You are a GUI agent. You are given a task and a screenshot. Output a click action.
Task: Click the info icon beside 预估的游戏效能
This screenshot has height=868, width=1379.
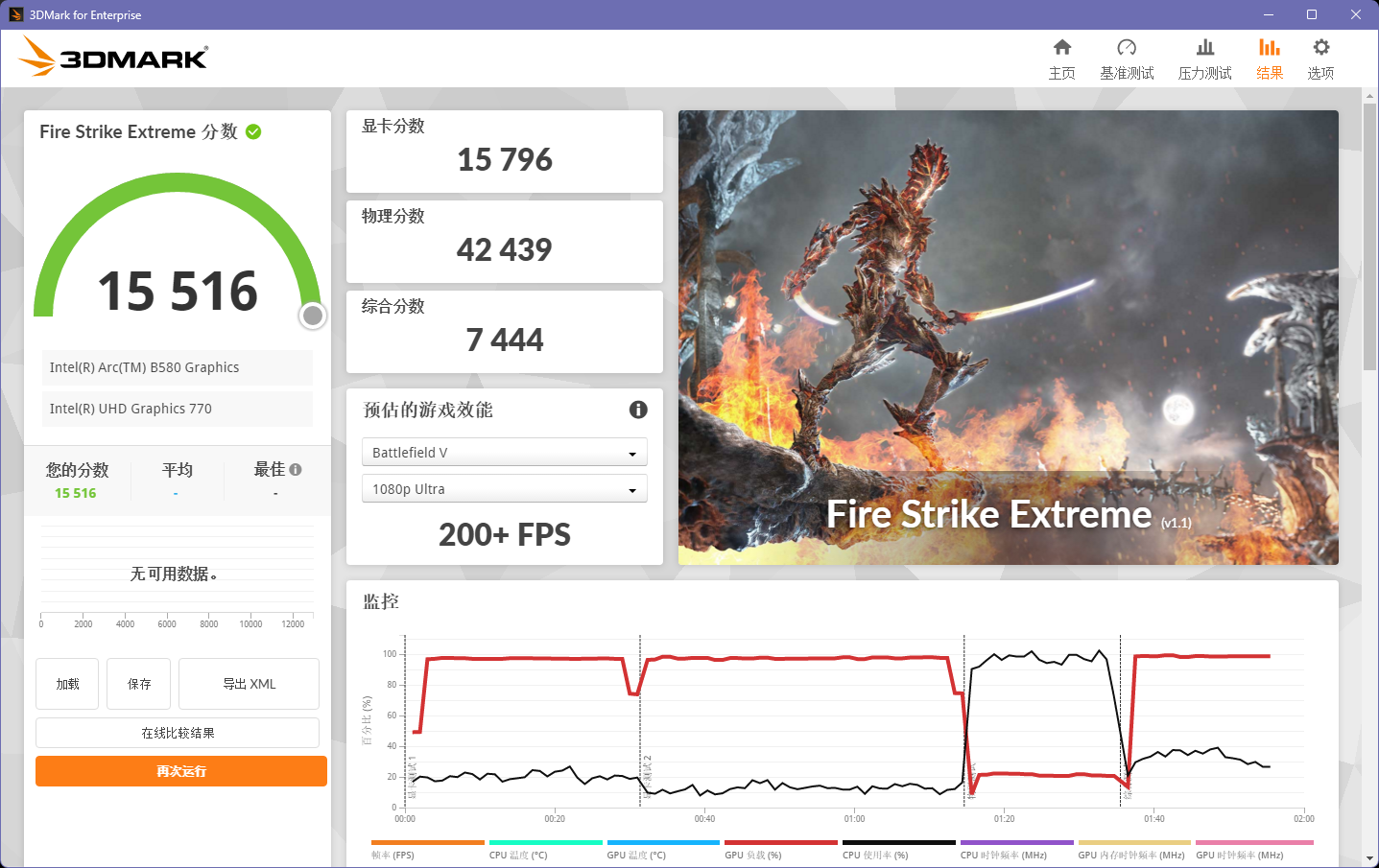[638, 410]
